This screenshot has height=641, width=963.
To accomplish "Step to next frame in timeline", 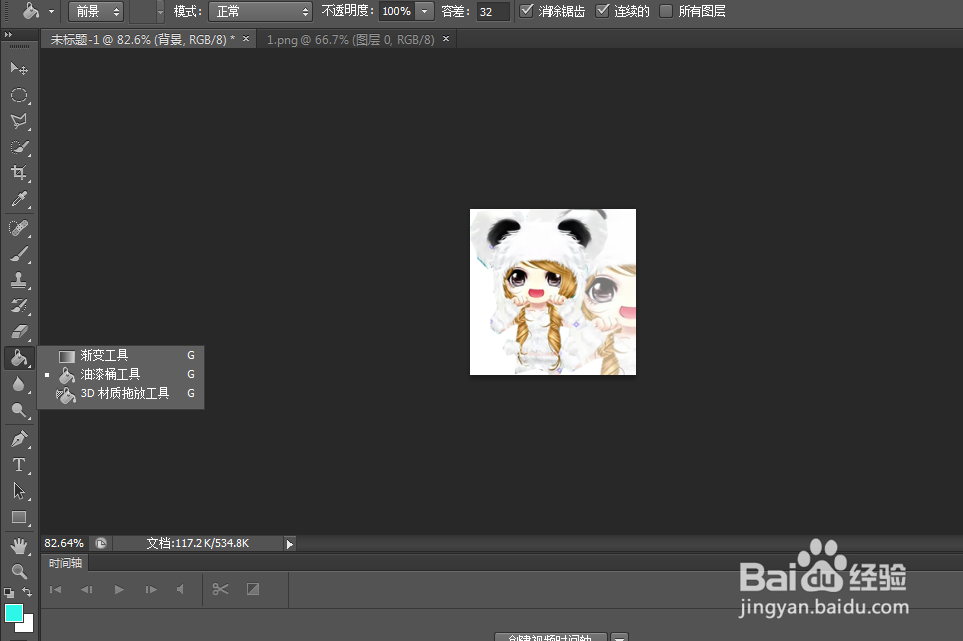I will (x=151, y=589).
